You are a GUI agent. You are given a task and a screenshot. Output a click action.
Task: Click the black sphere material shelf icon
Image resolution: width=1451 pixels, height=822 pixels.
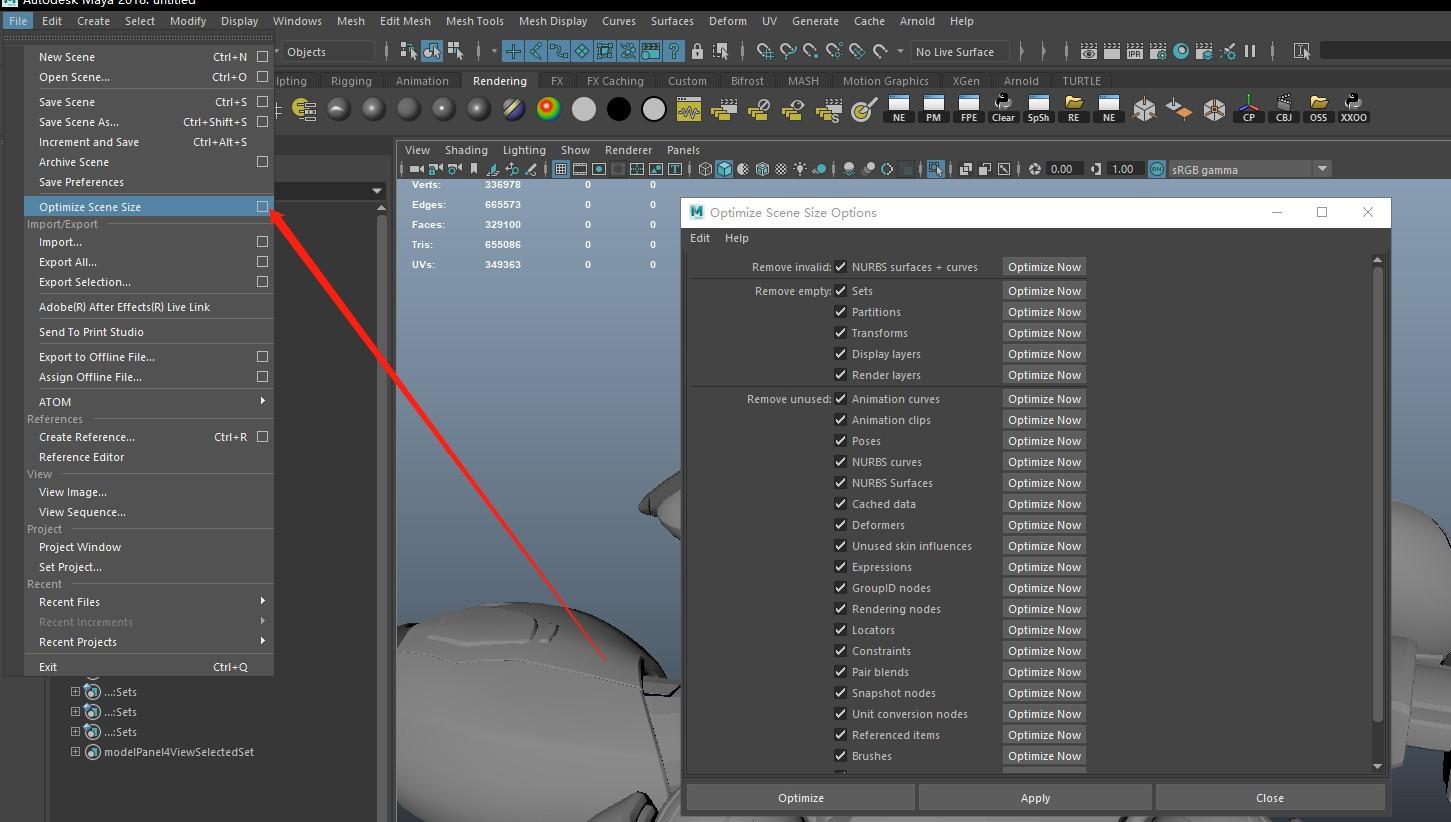(619, 109)
